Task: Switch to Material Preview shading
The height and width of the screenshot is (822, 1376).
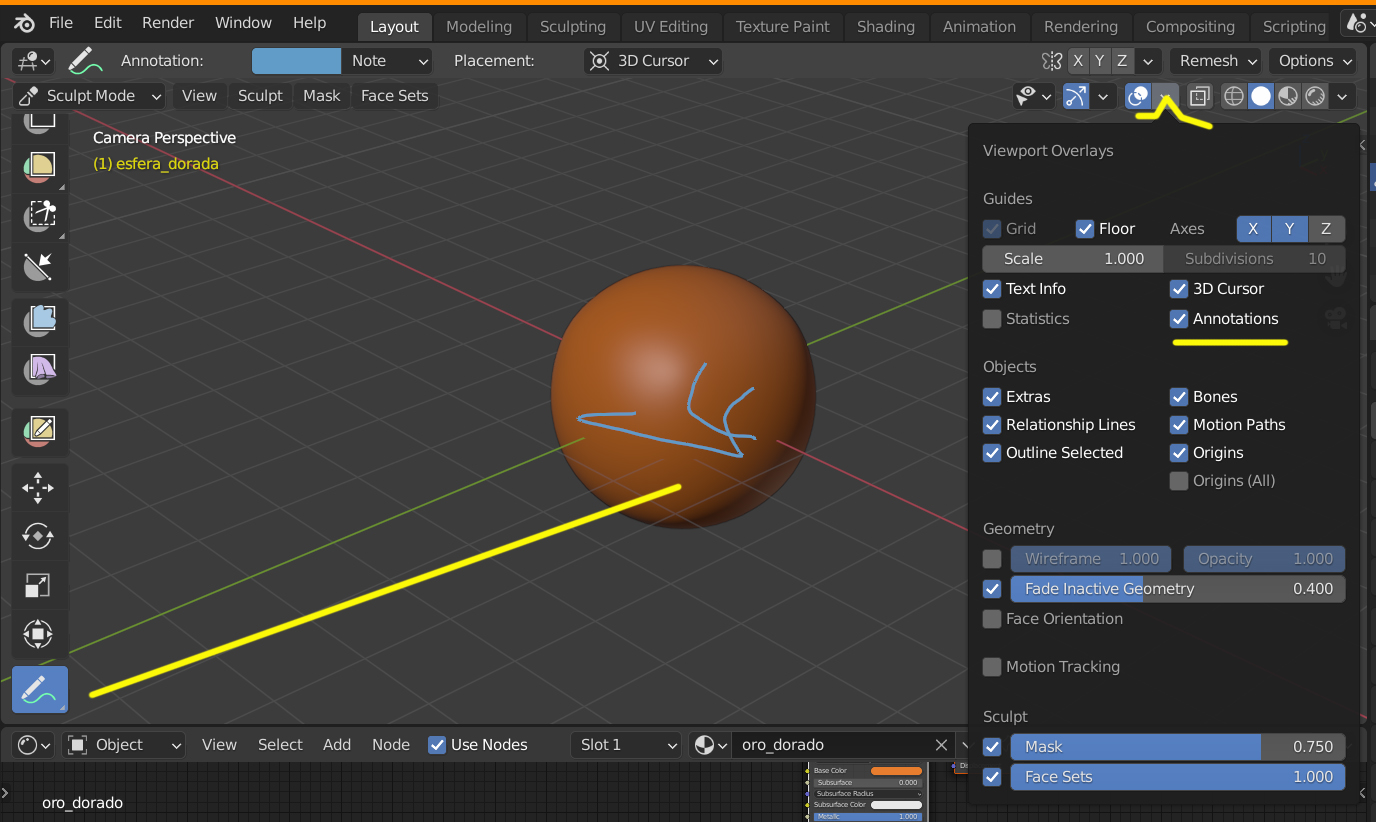Action: tap(1288, 96)
